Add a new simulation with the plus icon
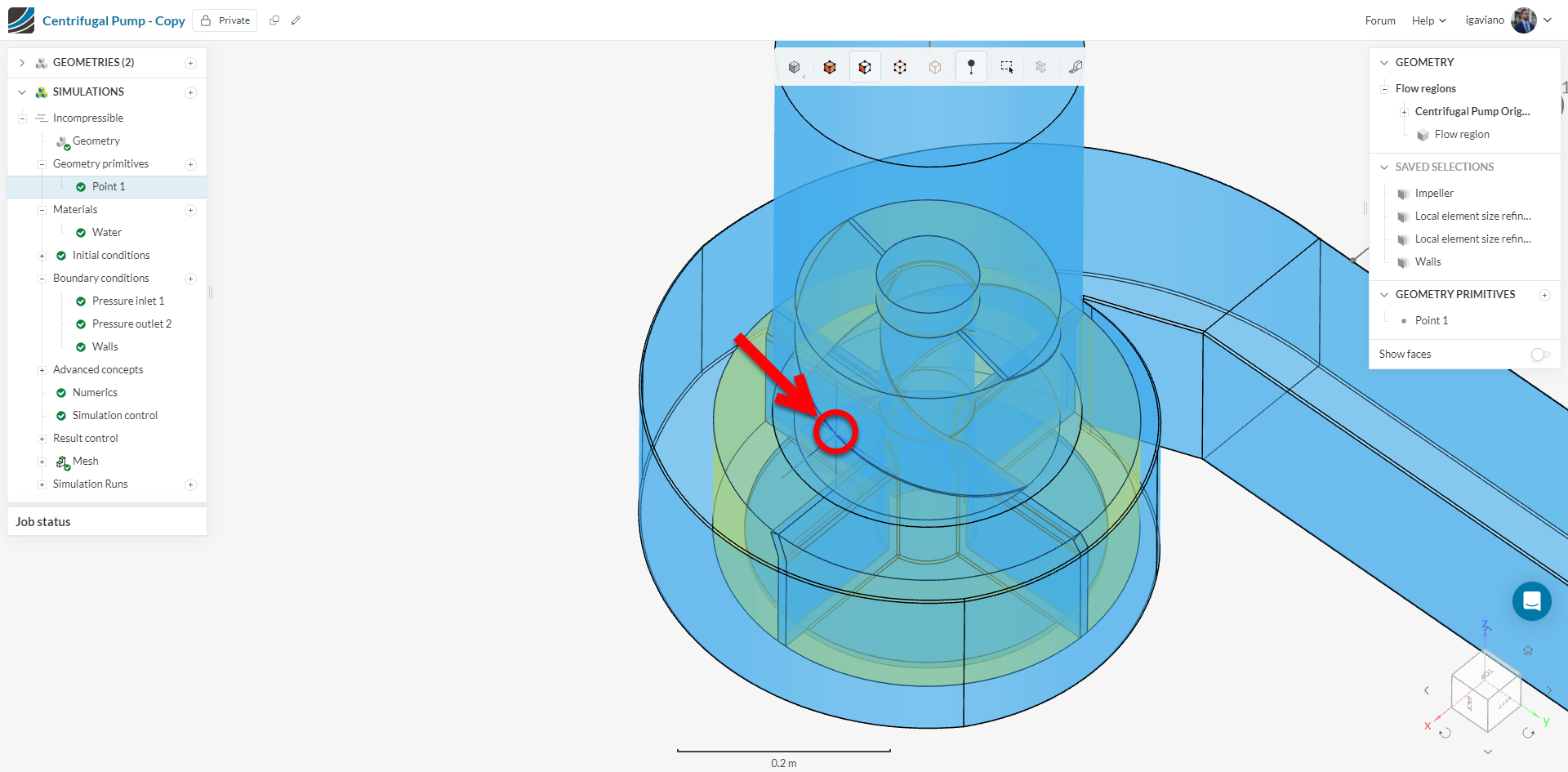 click(x=190, y=92)
